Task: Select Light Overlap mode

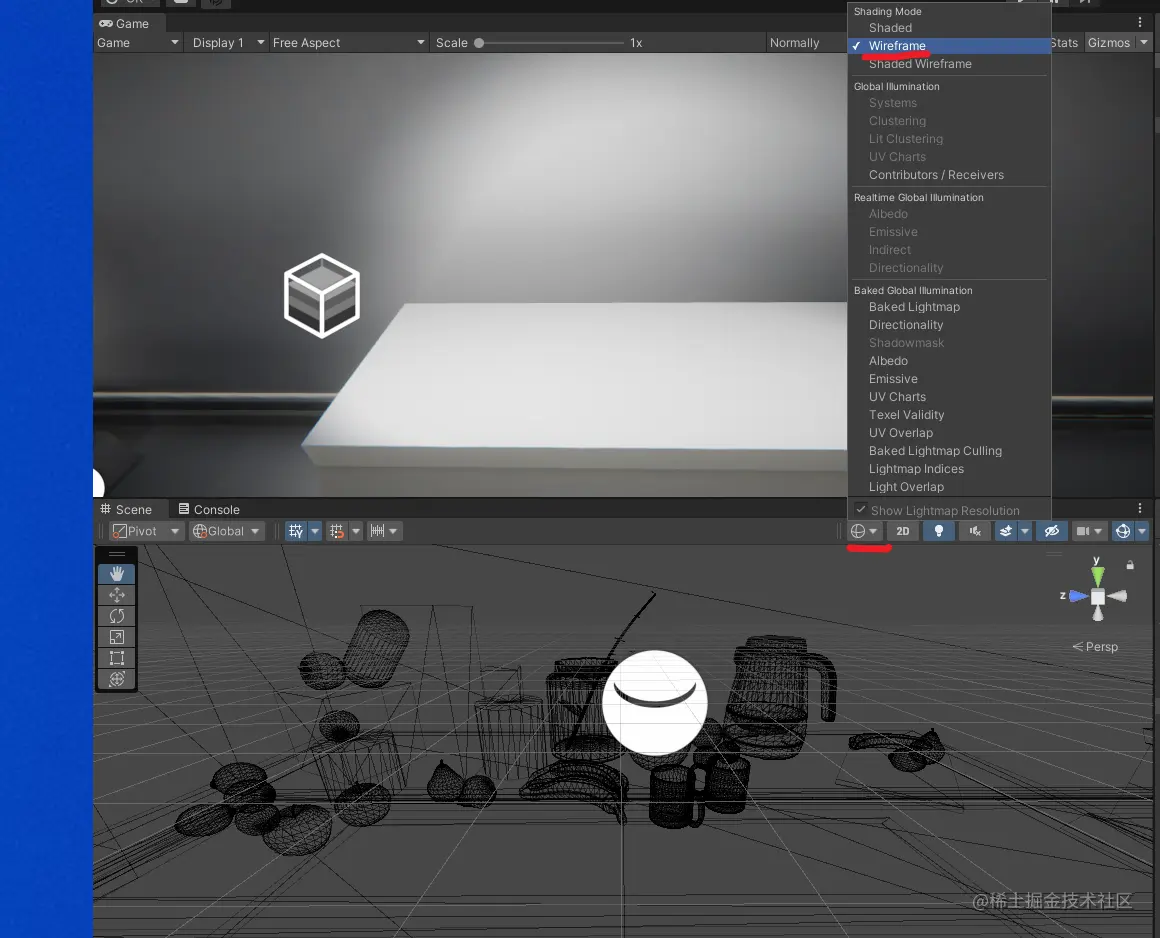Action: [948, 487]
